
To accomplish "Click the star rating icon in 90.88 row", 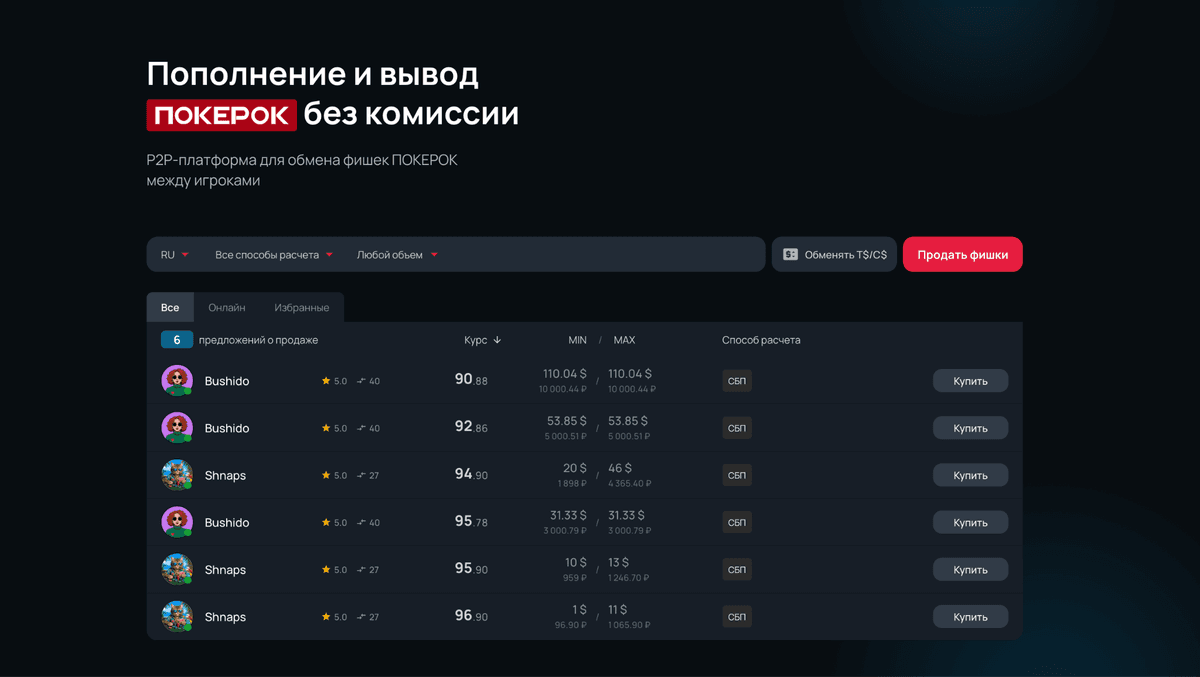I will pyautogui.click(x=326, y=381).
